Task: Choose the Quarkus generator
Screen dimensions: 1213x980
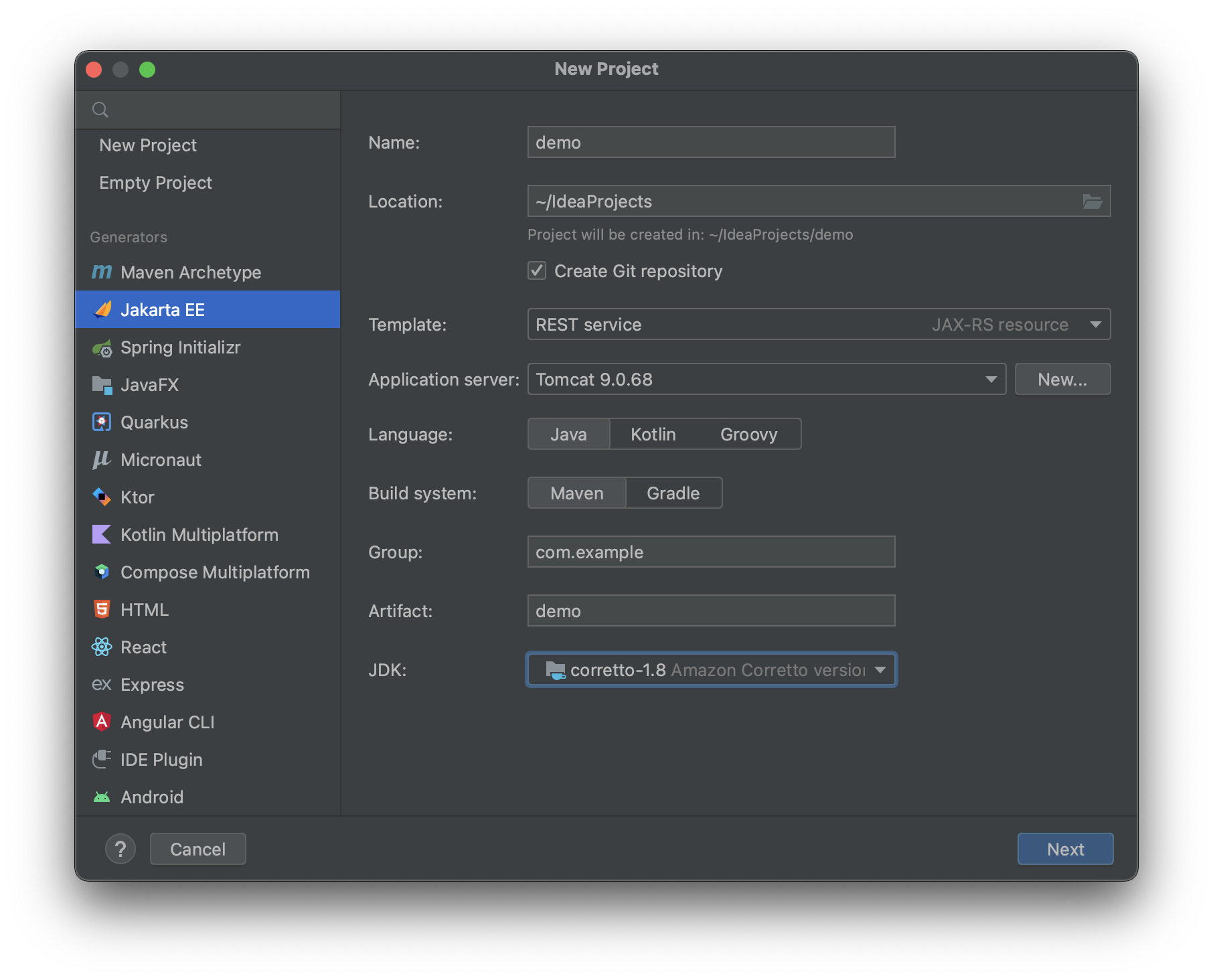Action: pos(208,422)
